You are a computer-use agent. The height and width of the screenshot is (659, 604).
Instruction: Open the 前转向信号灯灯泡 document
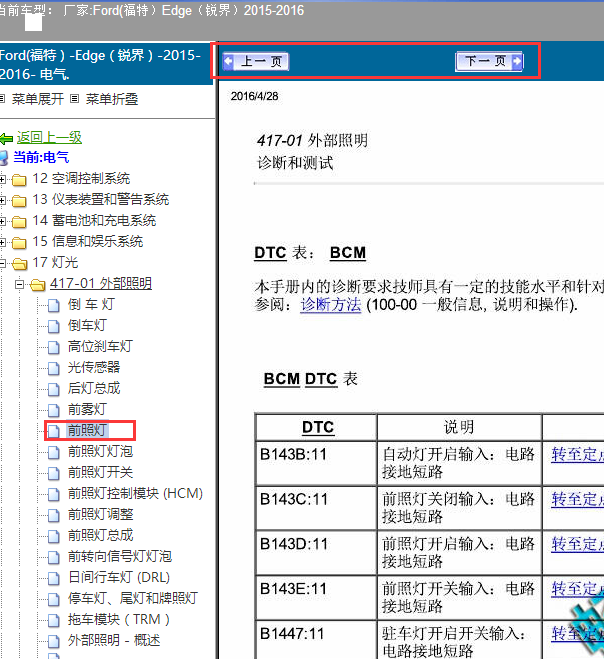coord(120,557)
